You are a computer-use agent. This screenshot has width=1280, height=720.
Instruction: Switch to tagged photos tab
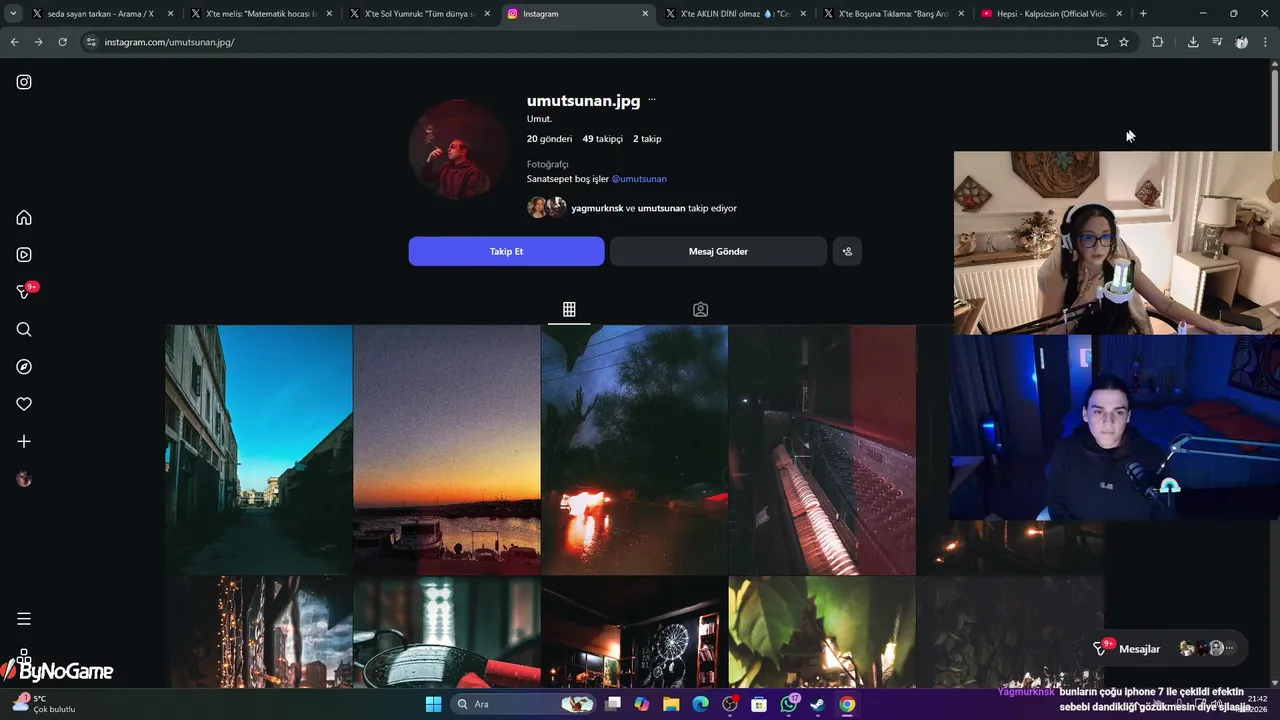click(x=701, y=310)
